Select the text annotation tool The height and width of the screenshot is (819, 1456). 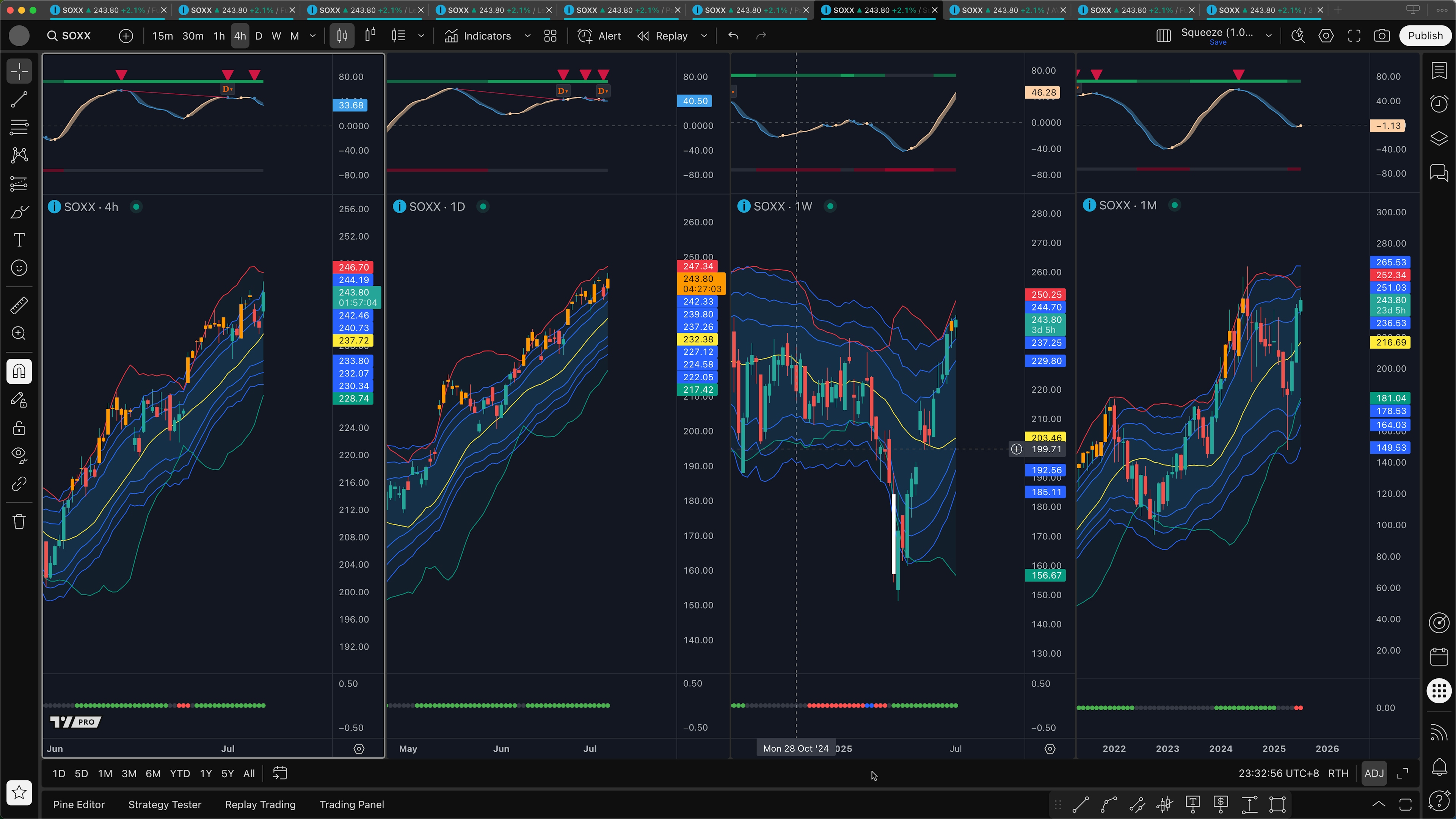point(19,240)
